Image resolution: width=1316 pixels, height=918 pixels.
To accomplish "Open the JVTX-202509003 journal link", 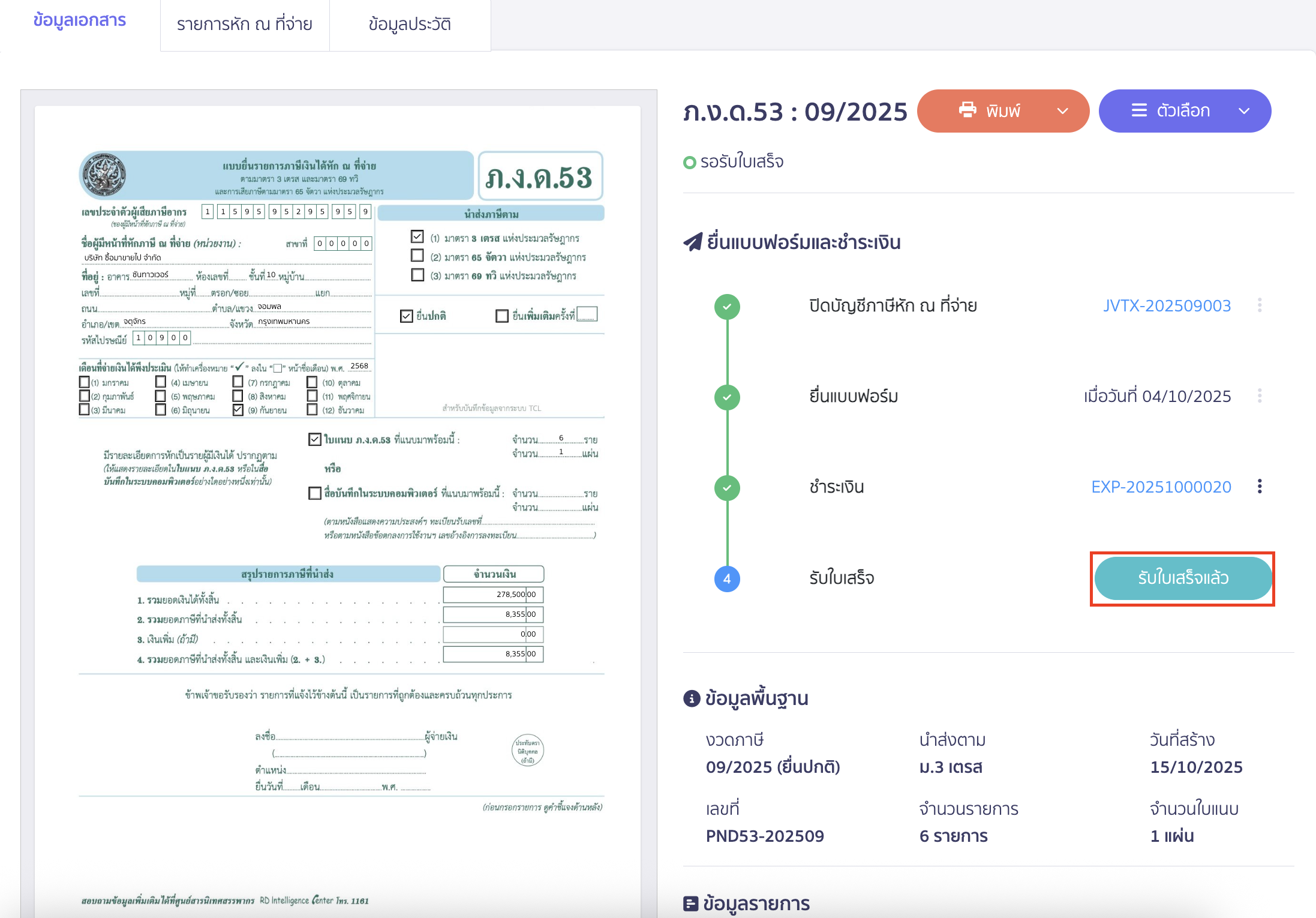I will pyautogui.click(x=1167, y=306).
